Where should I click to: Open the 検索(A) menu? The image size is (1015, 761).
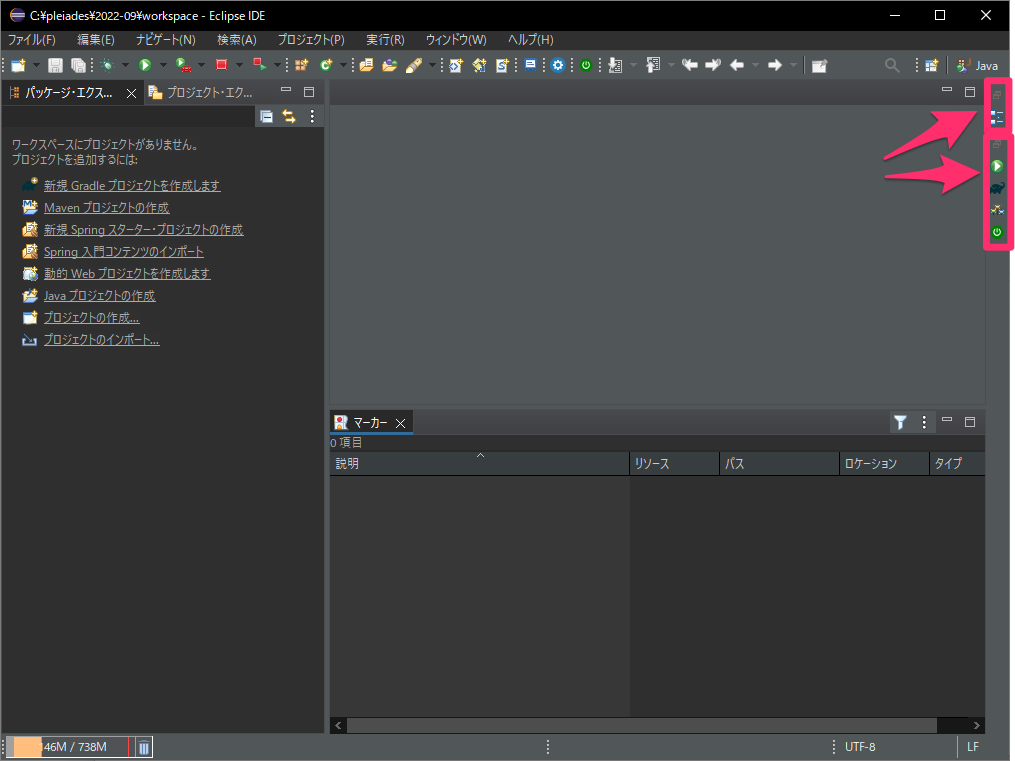pos(236,39)
